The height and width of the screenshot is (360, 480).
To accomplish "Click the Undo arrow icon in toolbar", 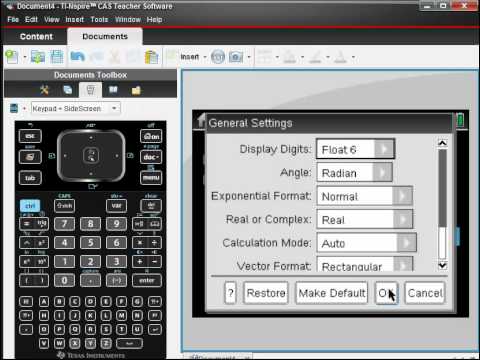I will (77, 57).
